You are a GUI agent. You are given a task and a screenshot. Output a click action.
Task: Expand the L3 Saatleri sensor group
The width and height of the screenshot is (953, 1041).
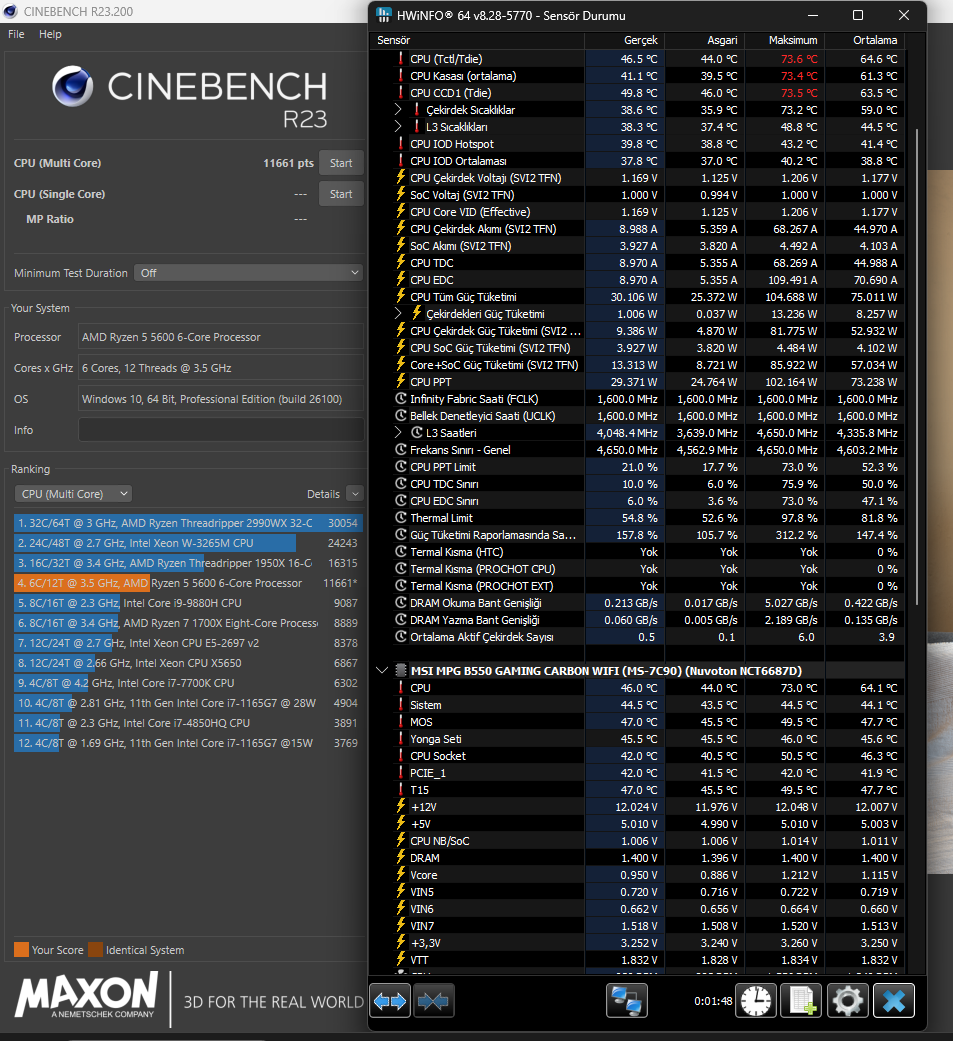398,432
